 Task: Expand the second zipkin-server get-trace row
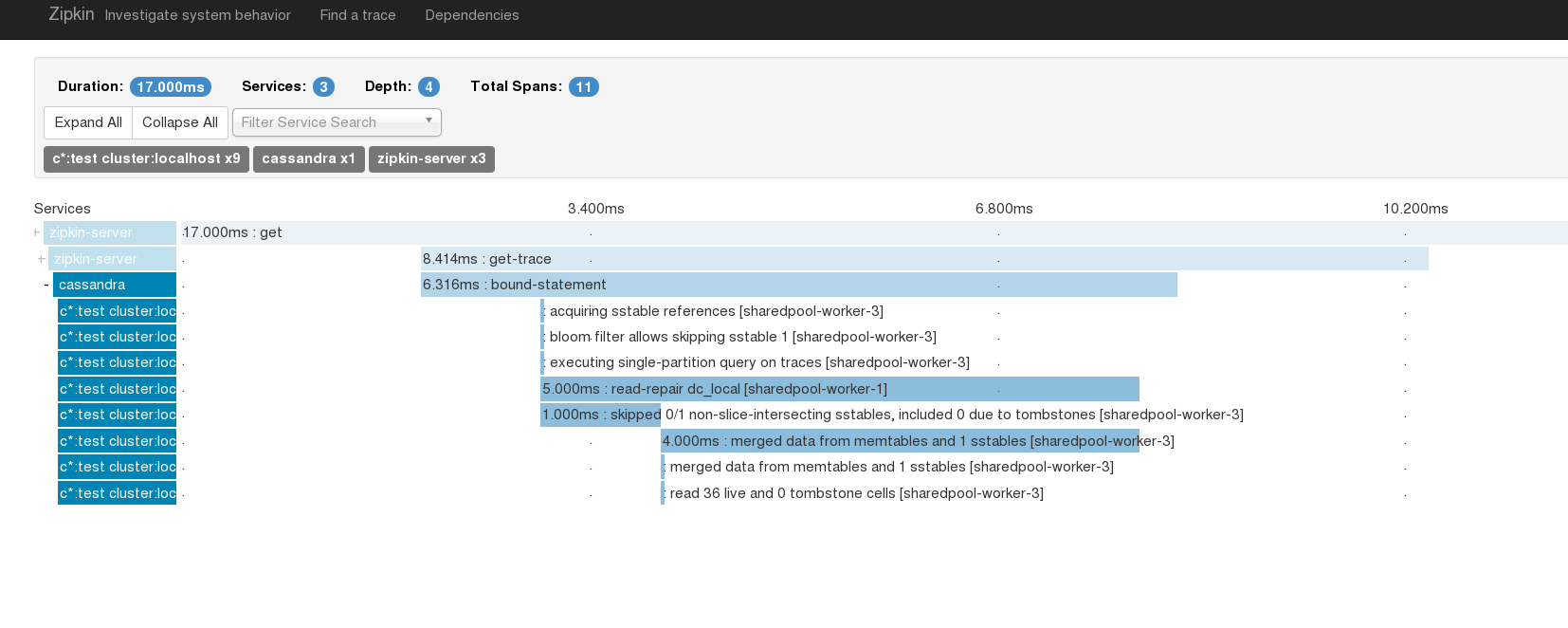(42, 259)
